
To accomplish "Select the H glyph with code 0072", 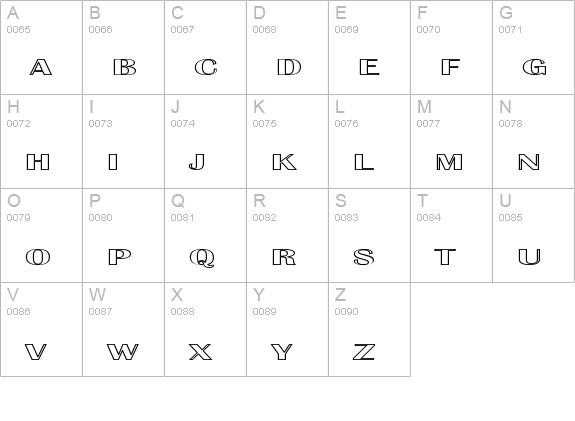I will [x=38, y=162].
